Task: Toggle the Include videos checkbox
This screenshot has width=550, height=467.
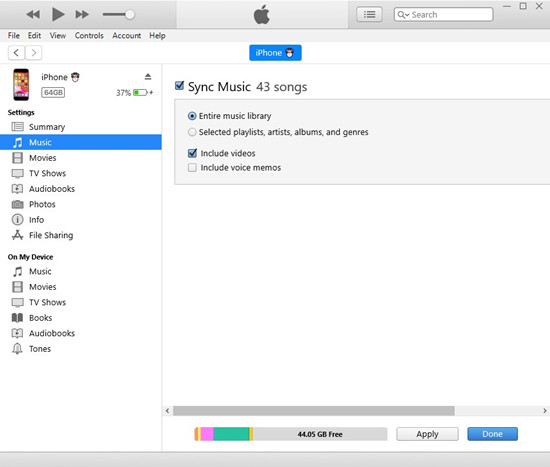Action: click(192, 153)
